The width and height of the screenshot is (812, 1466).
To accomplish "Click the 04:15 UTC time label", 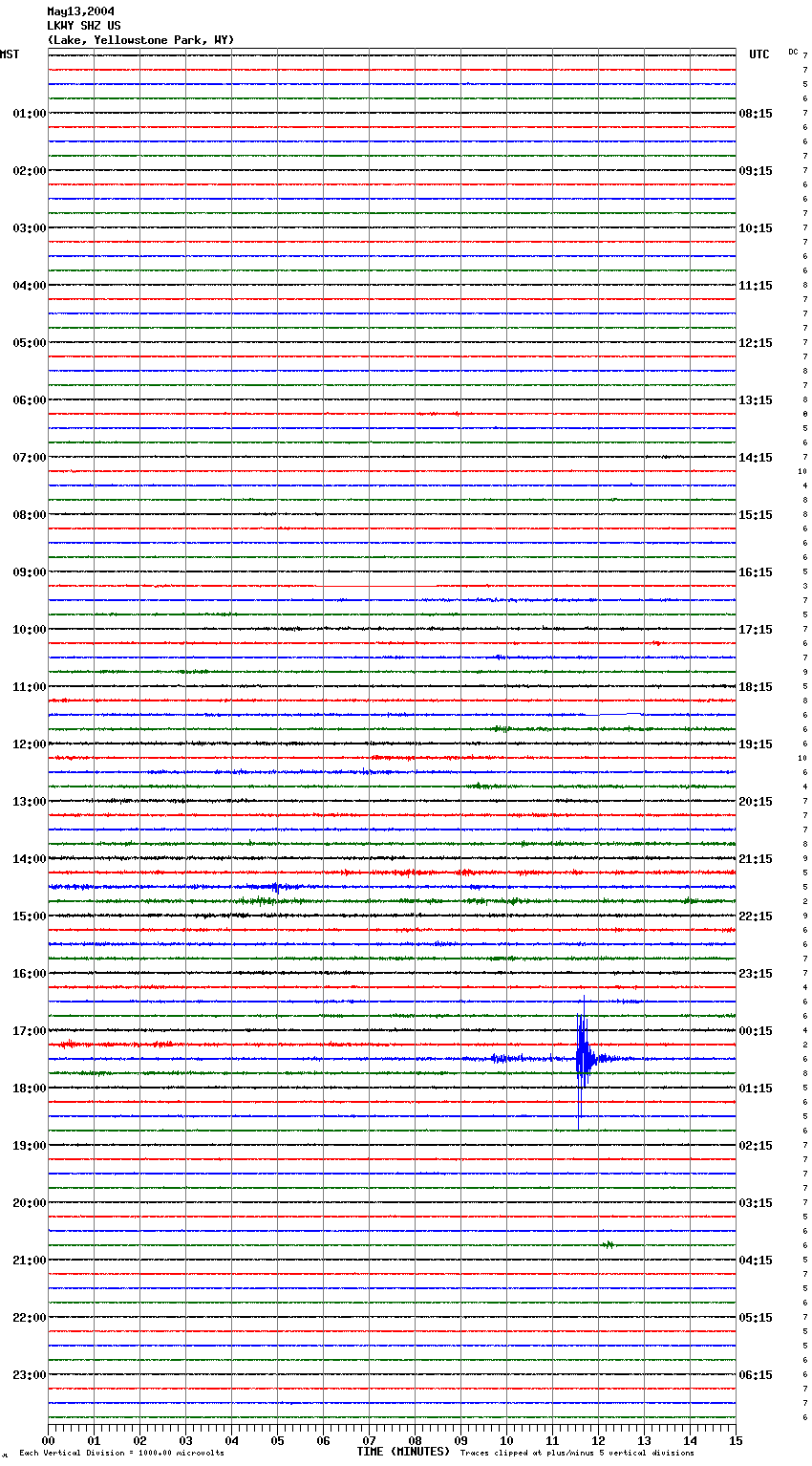I will [x=756, y=1261].
